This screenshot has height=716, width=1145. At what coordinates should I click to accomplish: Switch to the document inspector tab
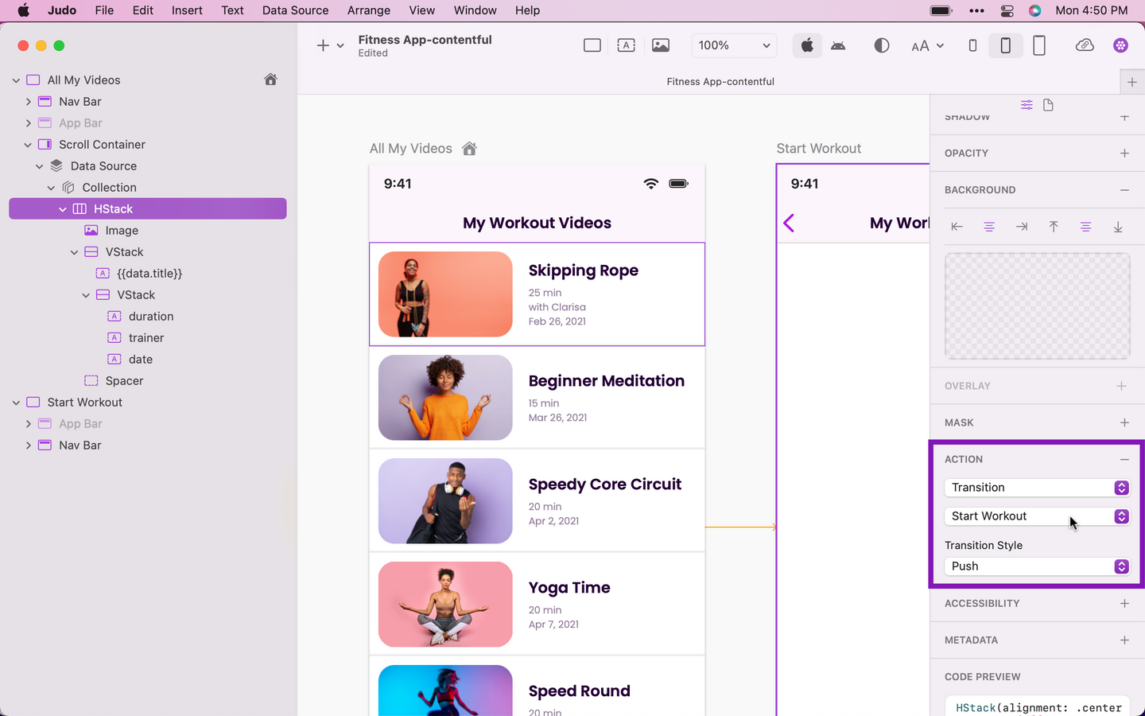click(x=1049, y=105)
